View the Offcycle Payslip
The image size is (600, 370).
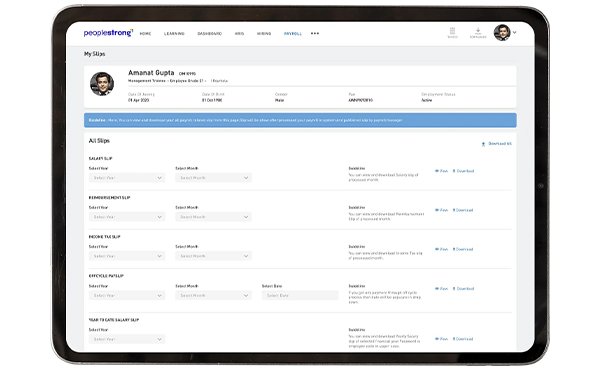pos(441,289)
